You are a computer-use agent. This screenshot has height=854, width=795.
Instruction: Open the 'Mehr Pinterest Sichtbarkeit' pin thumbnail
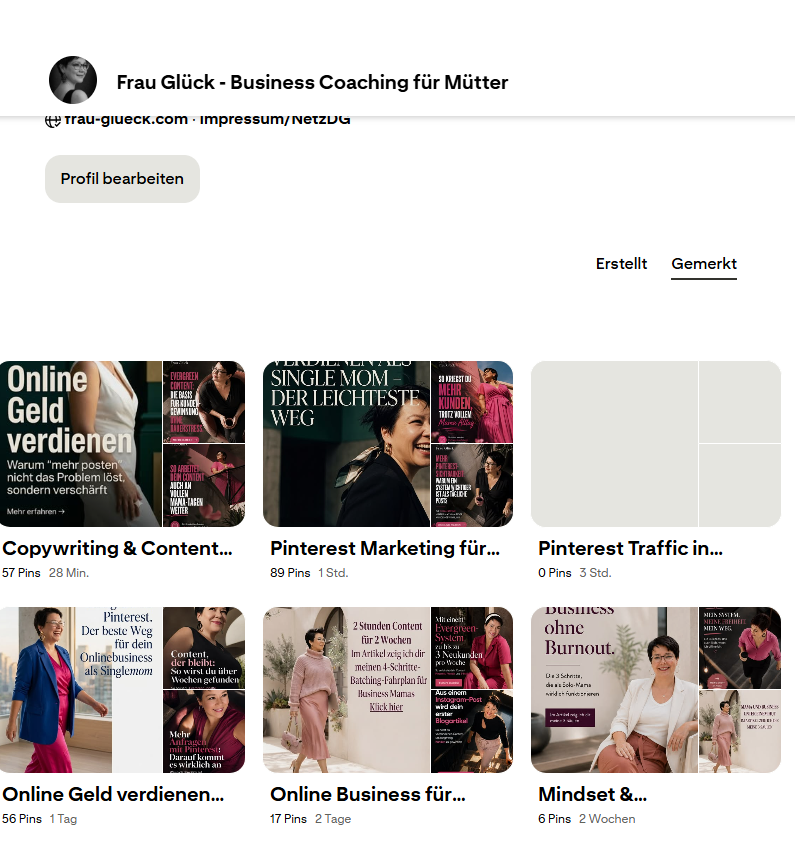(472, 486)
